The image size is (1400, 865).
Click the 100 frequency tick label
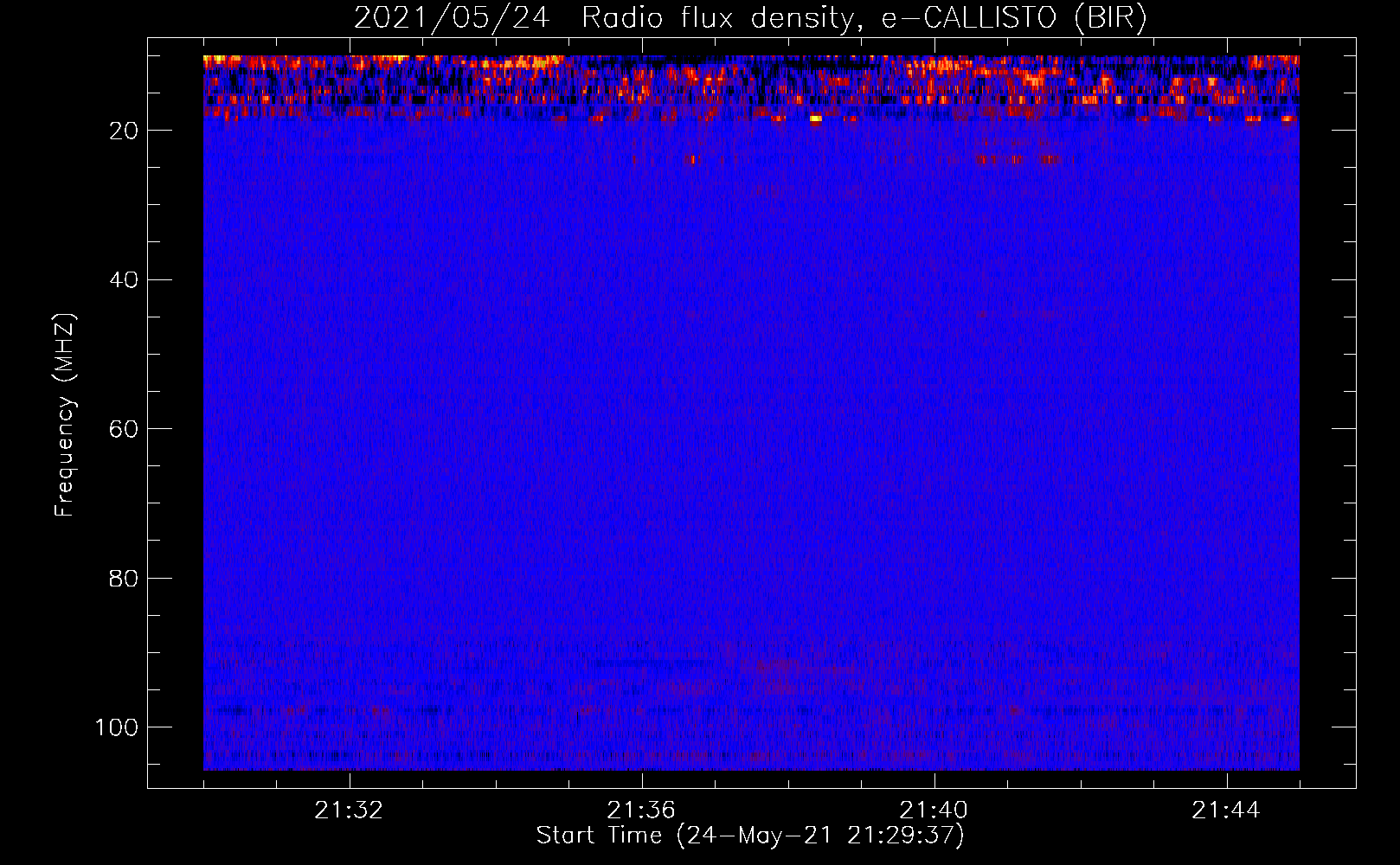(x=117, y=727)
